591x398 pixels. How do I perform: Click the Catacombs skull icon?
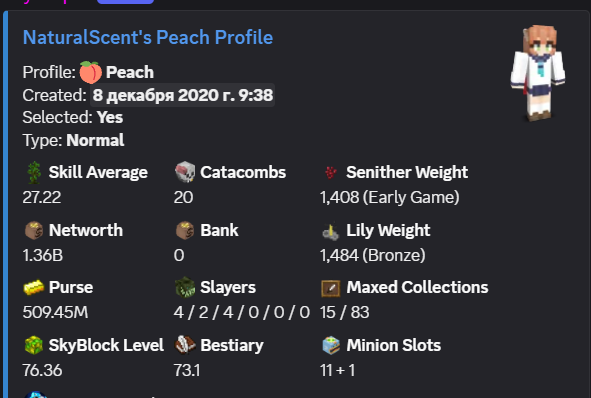pyautogui.click(x=185, y=172)
